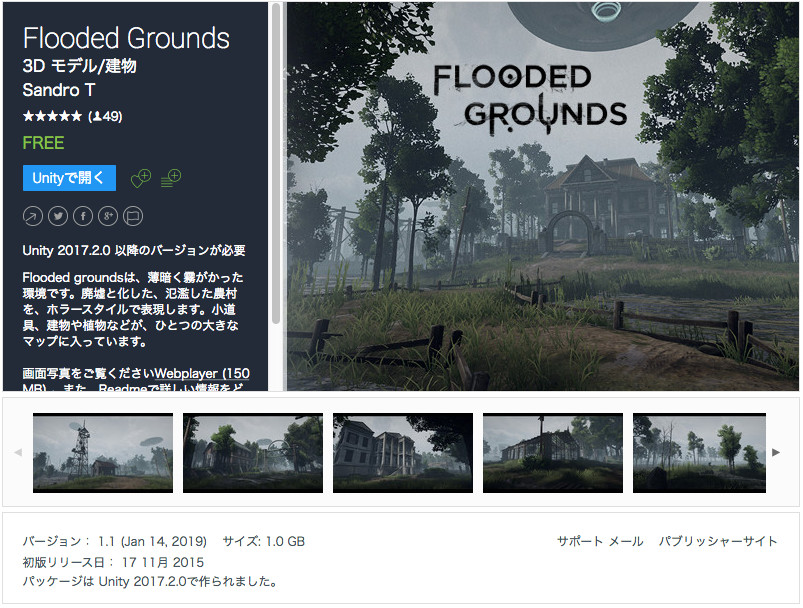Go to previous thumbnails with left arrow
The height and width of the screenshot is (608, 803).
[x=18, y=452]
